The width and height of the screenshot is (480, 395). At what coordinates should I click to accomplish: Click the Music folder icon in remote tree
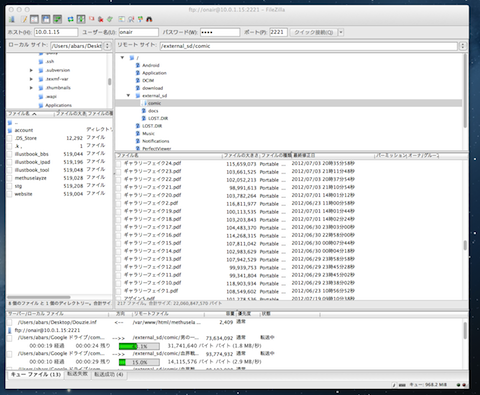[138, 133]
